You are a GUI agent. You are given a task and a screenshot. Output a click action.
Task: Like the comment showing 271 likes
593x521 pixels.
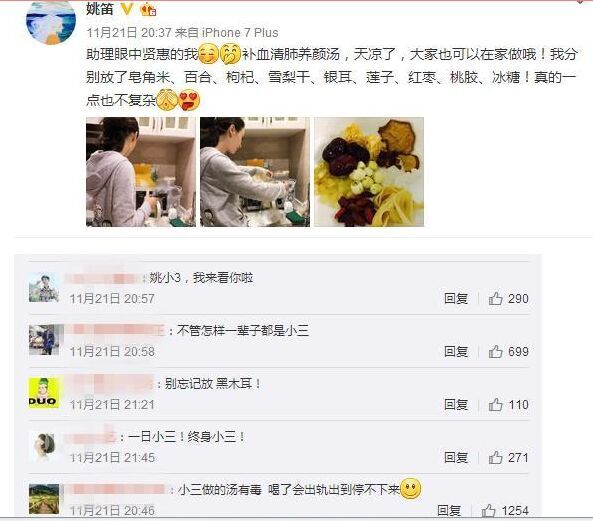point(495,457)
